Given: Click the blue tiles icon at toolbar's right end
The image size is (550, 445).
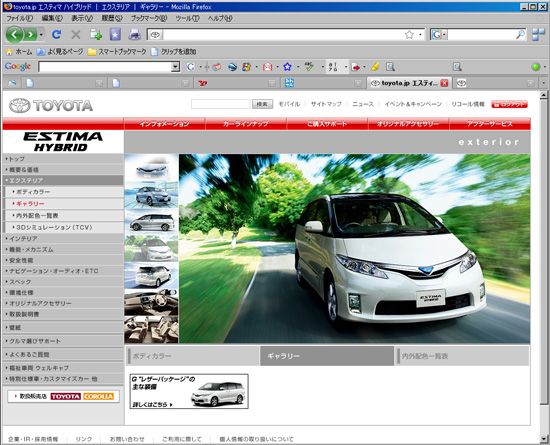Looking at the screenshot, I should tap(538, 34).
